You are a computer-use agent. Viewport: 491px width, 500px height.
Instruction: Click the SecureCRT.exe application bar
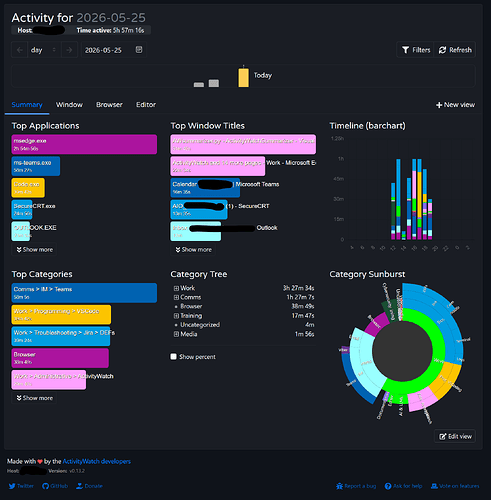pyautogui.click(x=22, y=210)
